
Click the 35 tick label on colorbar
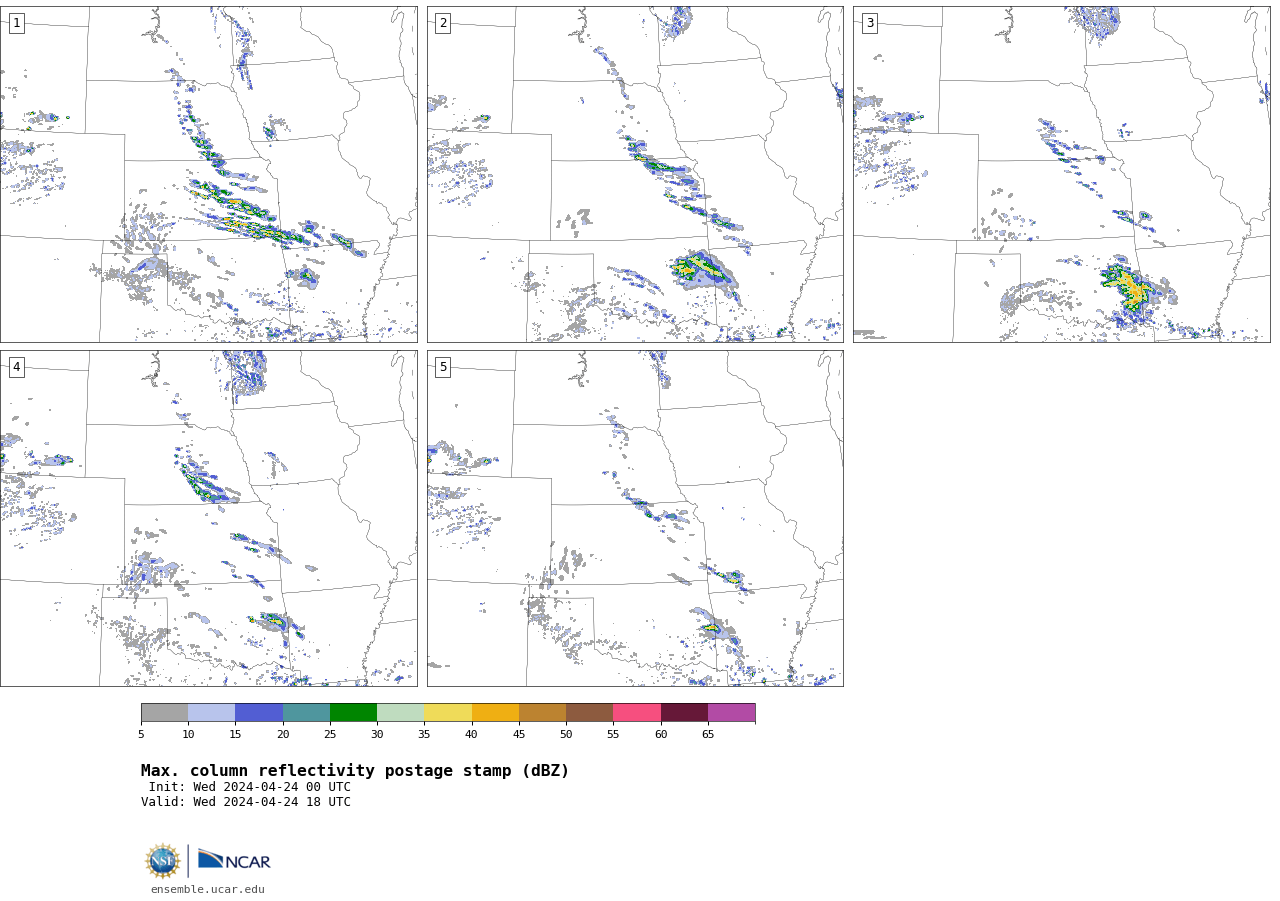point(424,735)
